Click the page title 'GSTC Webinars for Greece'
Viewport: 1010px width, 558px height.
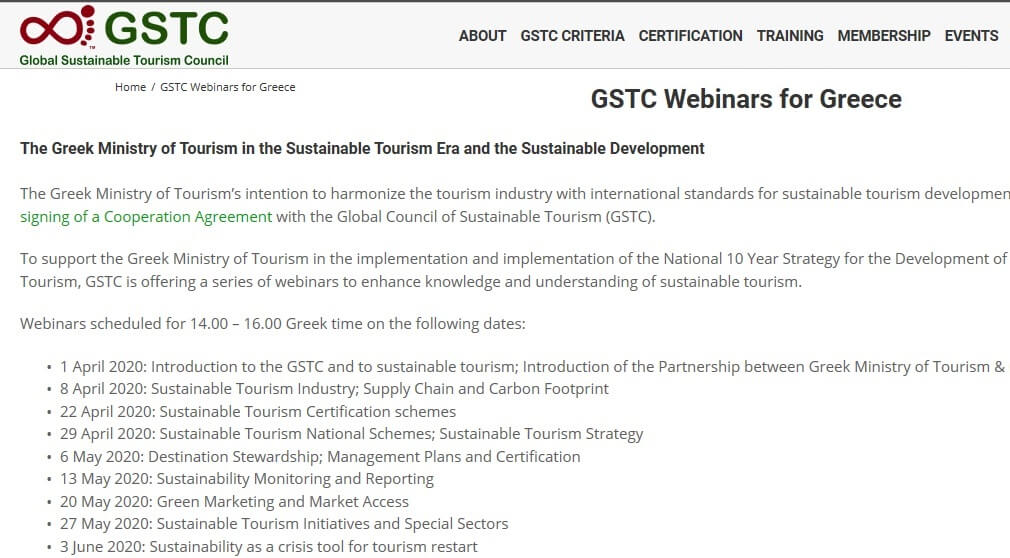(x=746, y=99)
